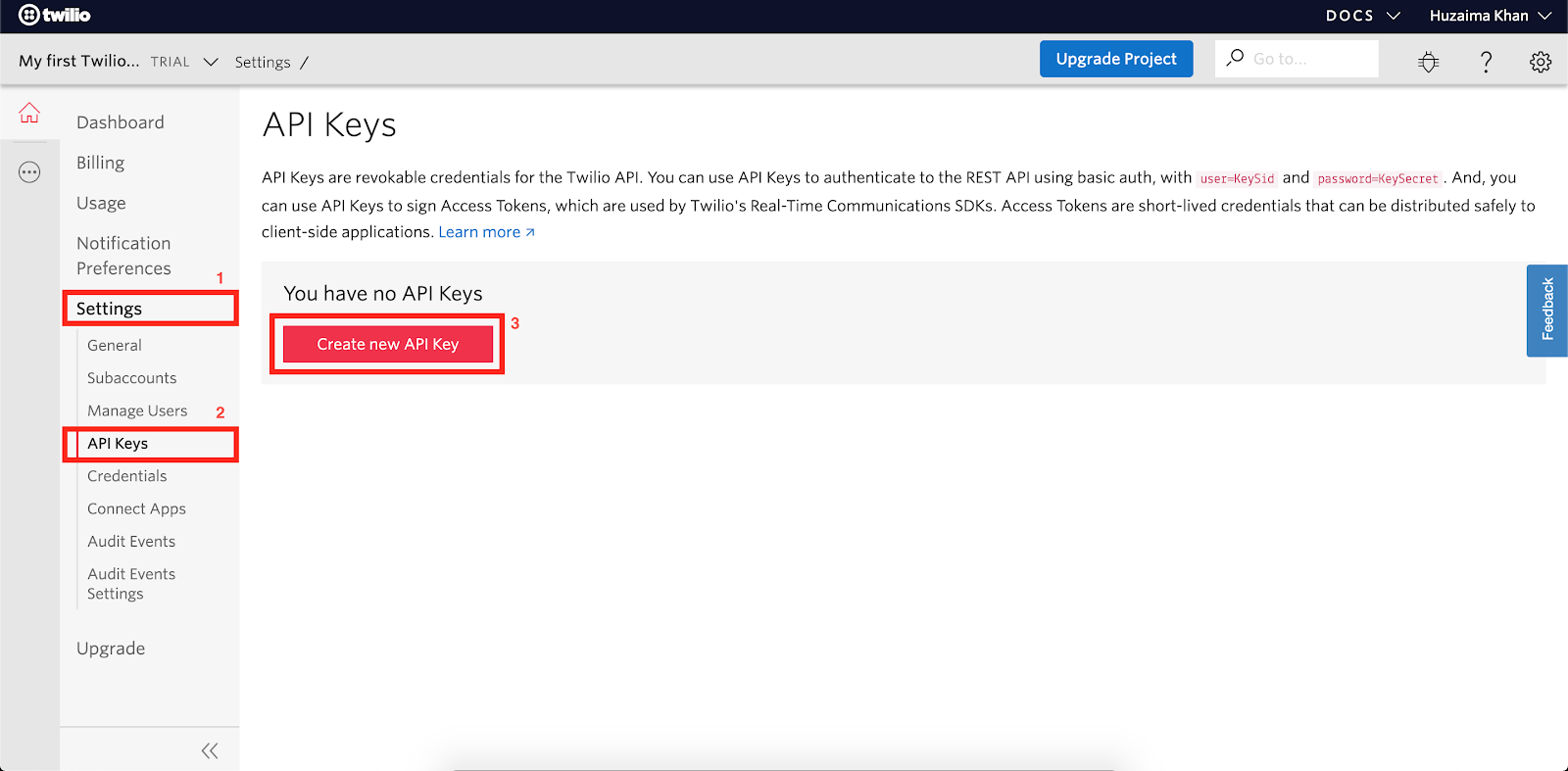Image resolution: width=1568 pixels, height=771 pixels.
Task: Open Audit Events Settings page
Action: (131, 584)
